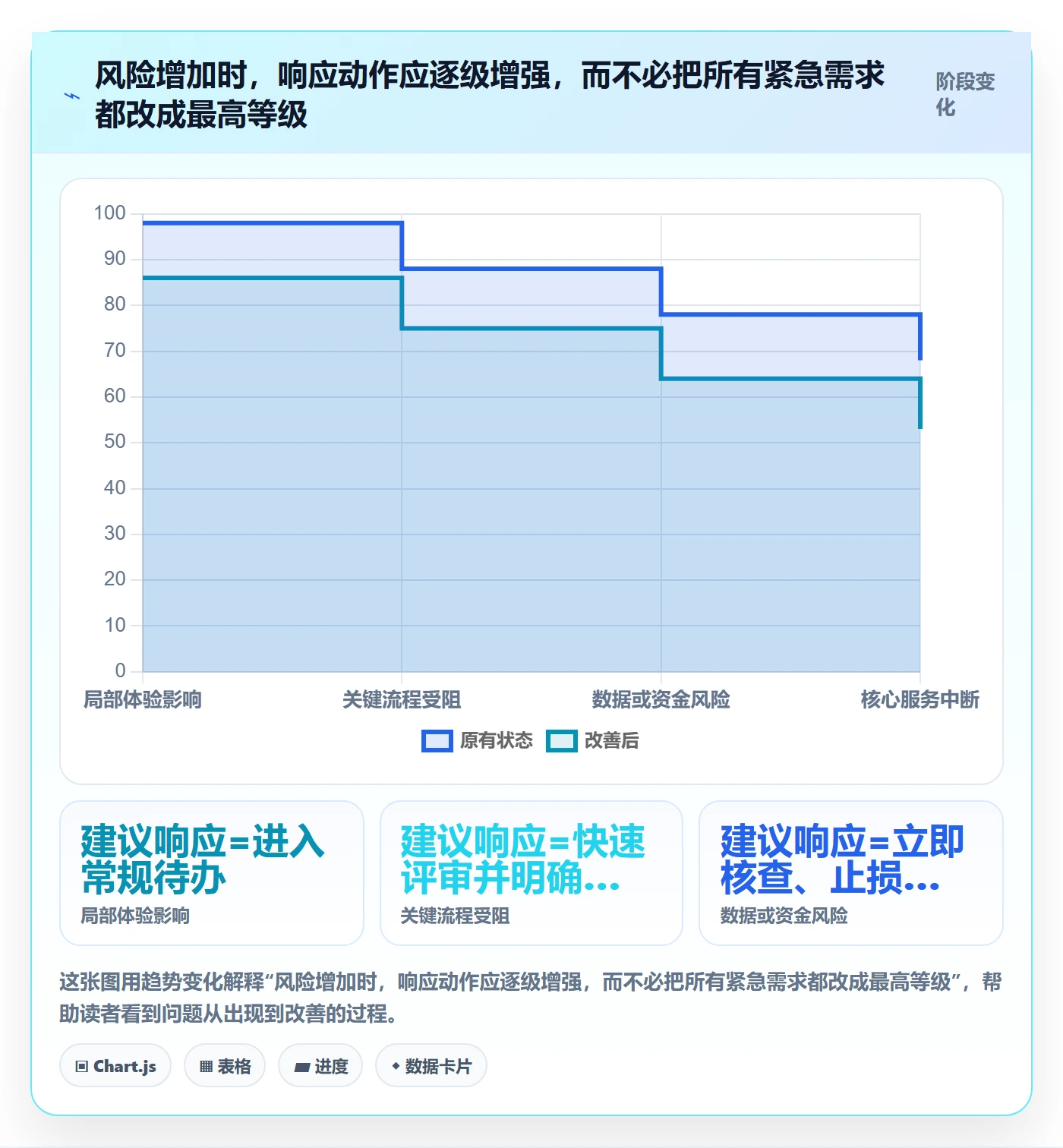Image resolution: width=1063 pixels, height=1148 pixels.
Task: Click the 20 y-axis value
Action: pos(115,579)
